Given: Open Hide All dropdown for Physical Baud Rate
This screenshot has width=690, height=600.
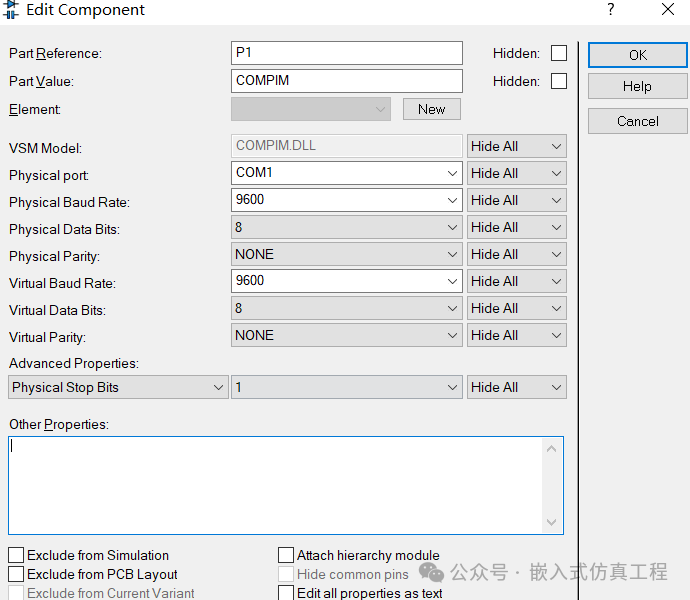Looking at the screenshot, I should pyautogui.click(x=517, y=200).
